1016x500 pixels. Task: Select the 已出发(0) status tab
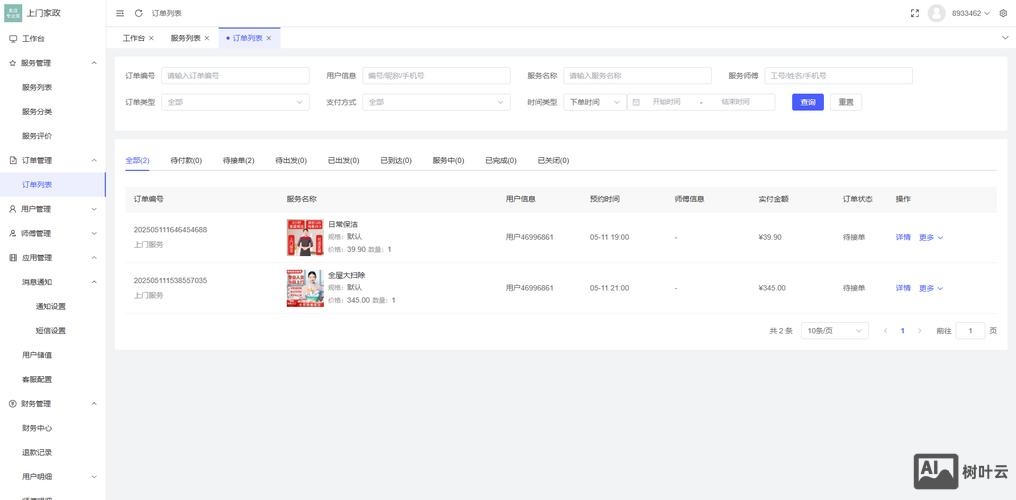pos(343,160)
